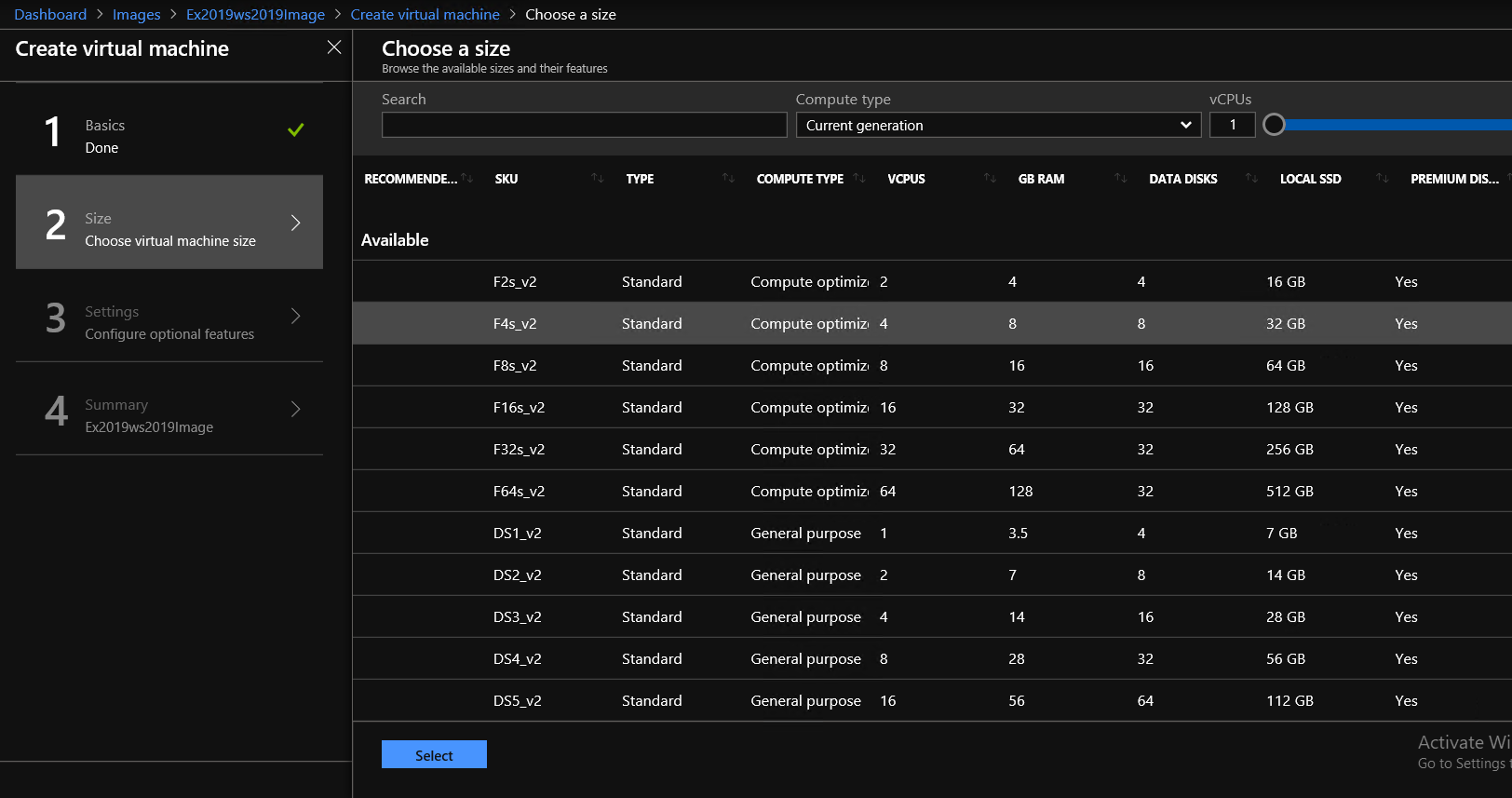Click sort arrows on SKU column

click(x=598, y=178)
